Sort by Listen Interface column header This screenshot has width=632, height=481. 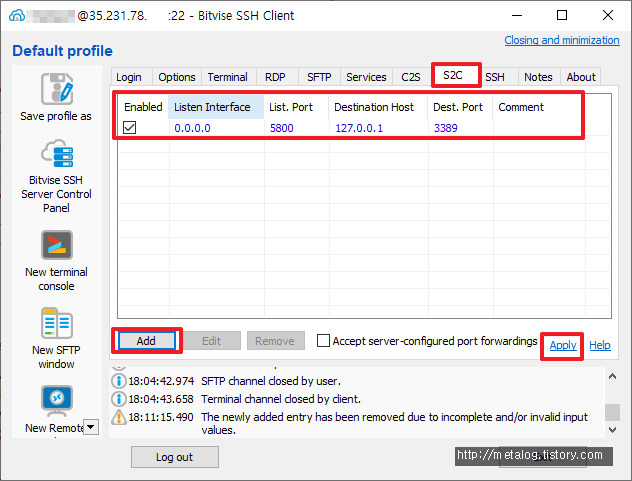[216, 107]
